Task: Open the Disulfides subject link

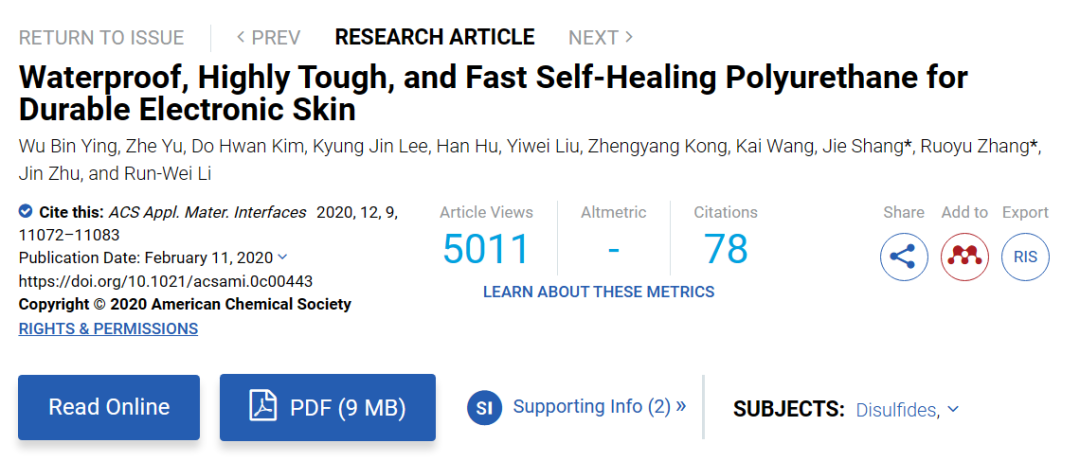Action: click(896, 410)
